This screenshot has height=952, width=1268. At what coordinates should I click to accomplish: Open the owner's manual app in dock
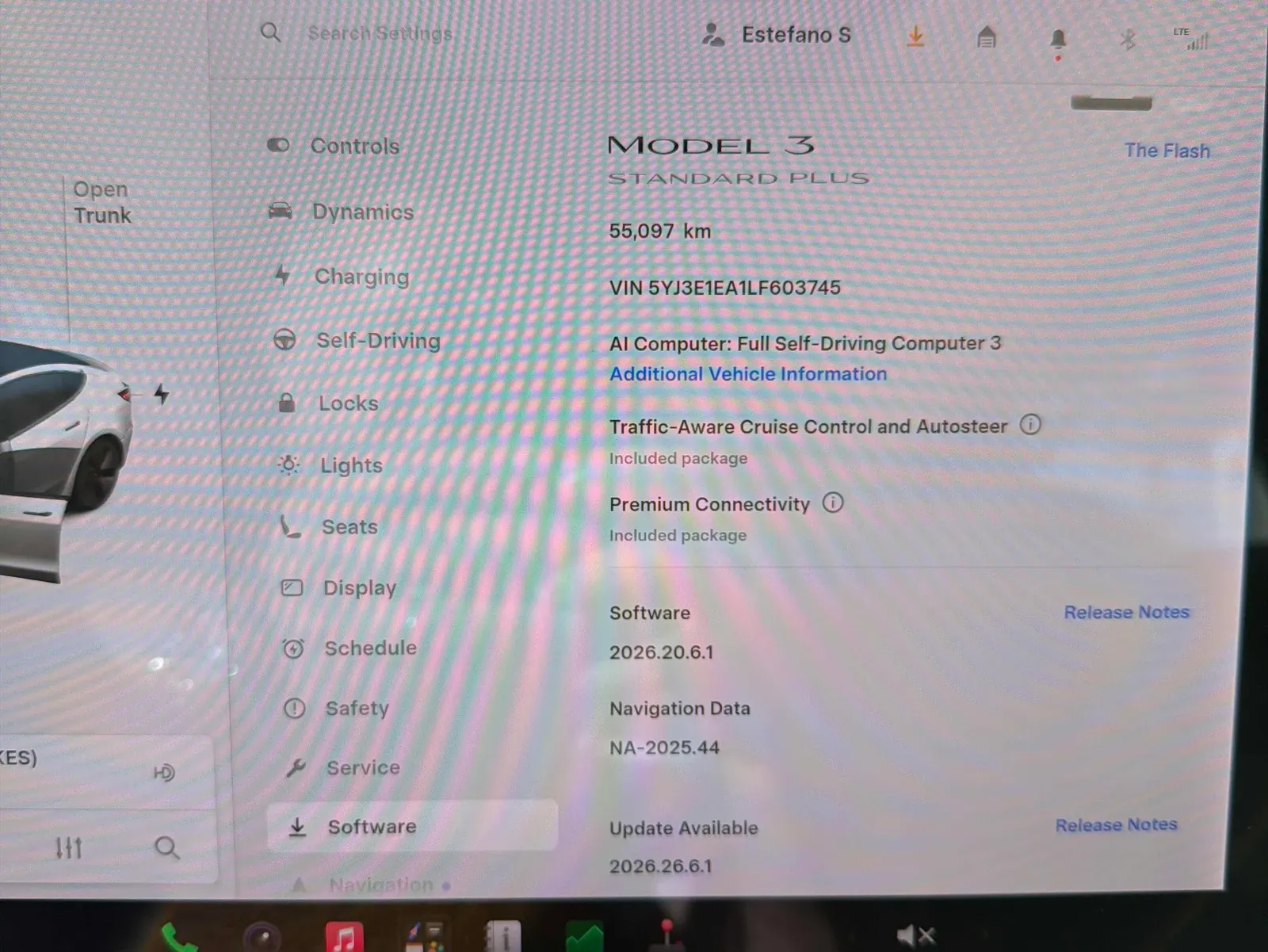point(502,937)
